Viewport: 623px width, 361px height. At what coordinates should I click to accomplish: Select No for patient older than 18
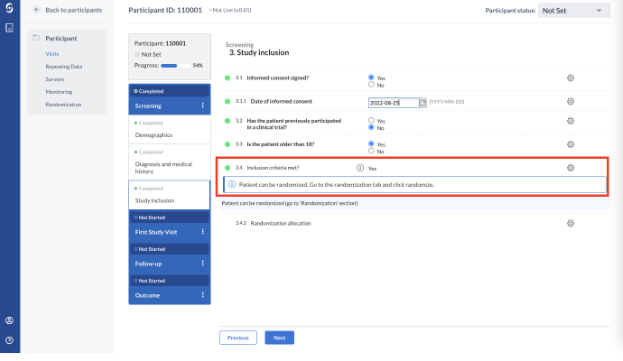click(371, 151)
